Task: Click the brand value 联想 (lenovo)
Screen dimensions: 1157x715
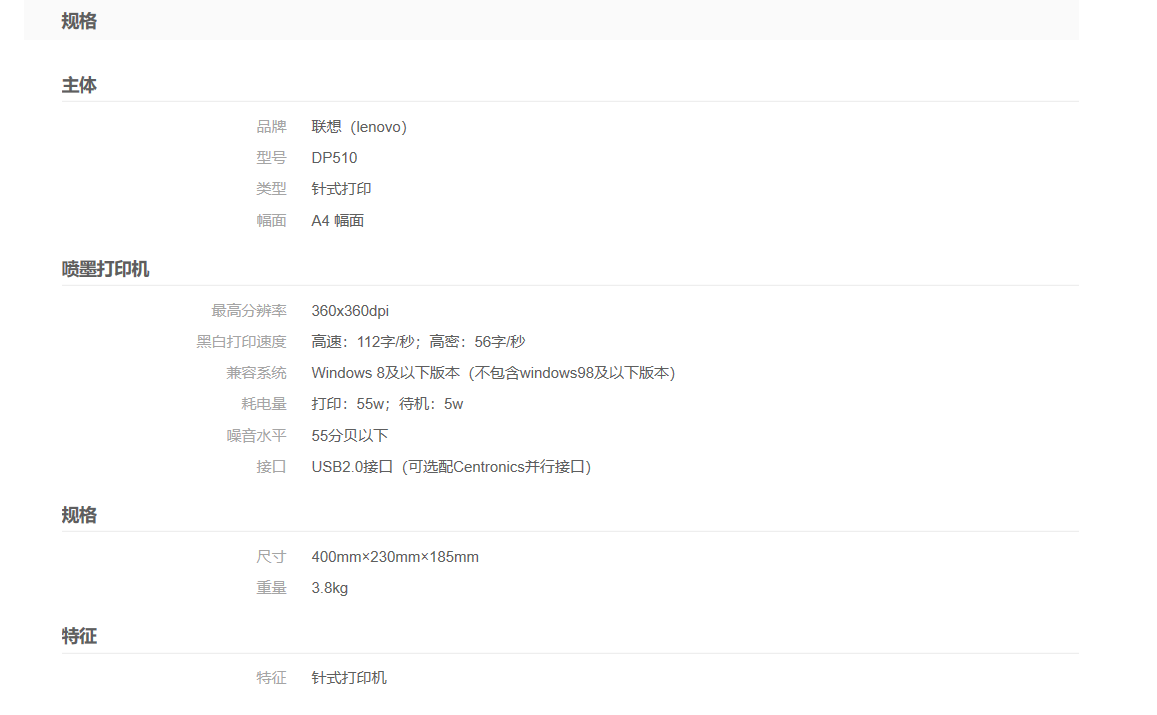Action: click(359, 127)
